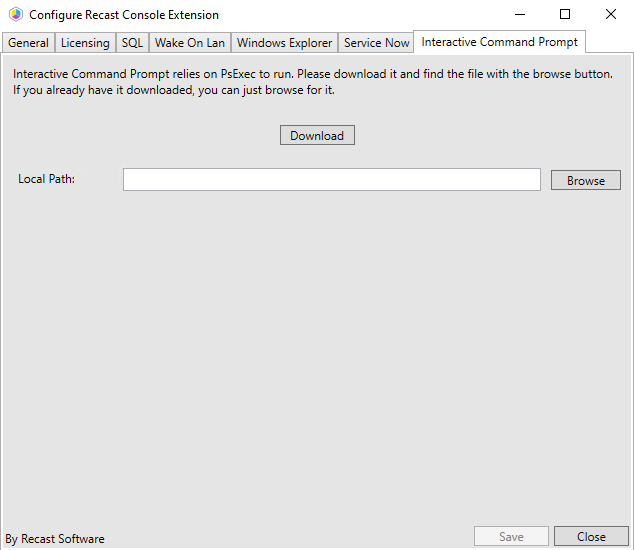Screen dimensions: 634x550
Task: Switch to the Service Now tab
Action: coord(376,43)
